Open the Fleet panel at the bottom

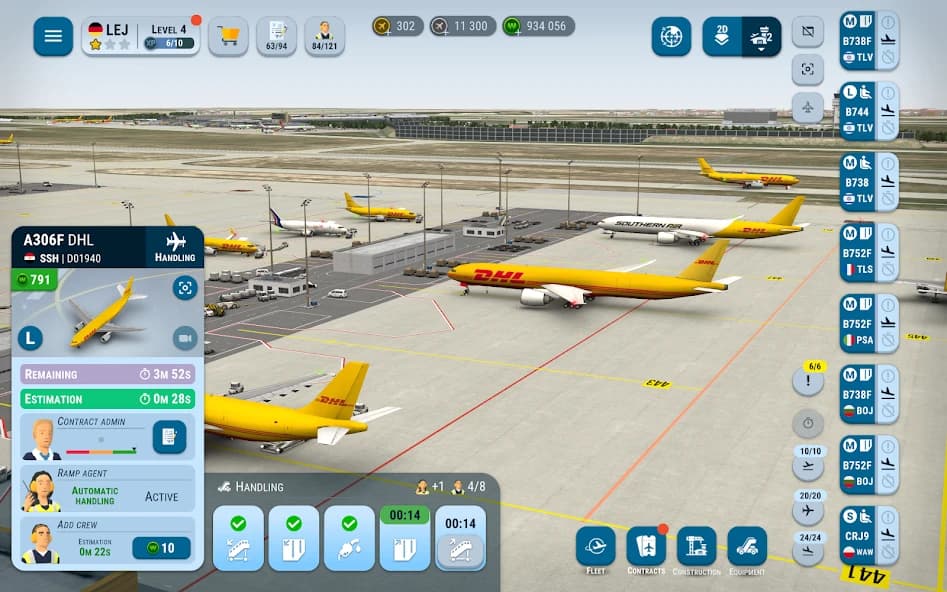pyautogui.click(x=594, y=547)
